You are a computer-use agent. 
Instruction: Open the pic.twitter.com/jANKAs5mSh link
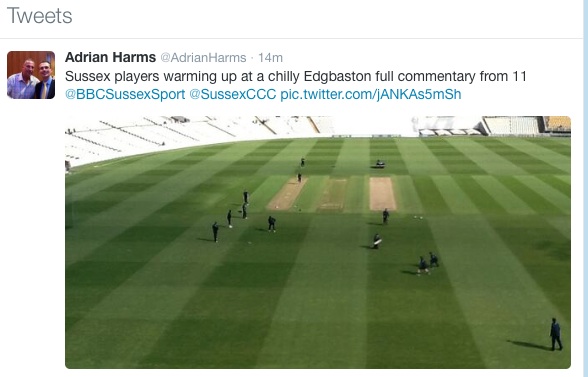(371, 94)
